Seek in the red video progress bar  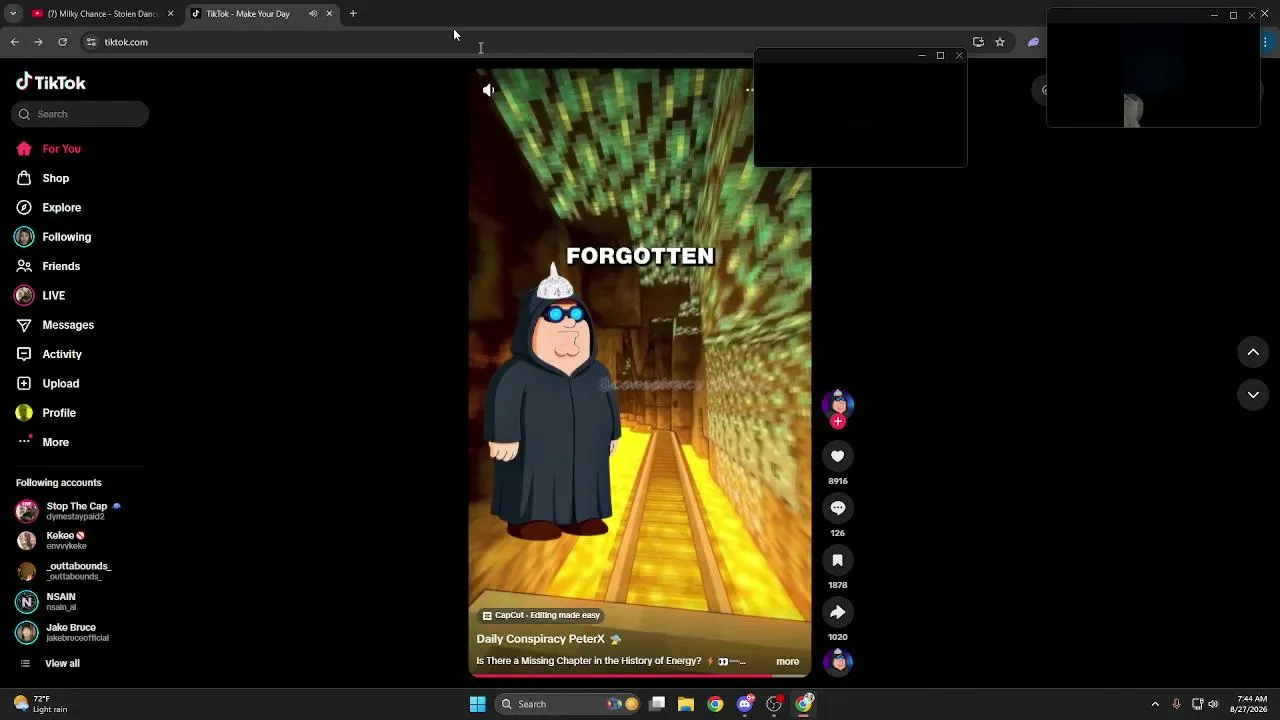[640, 675]
